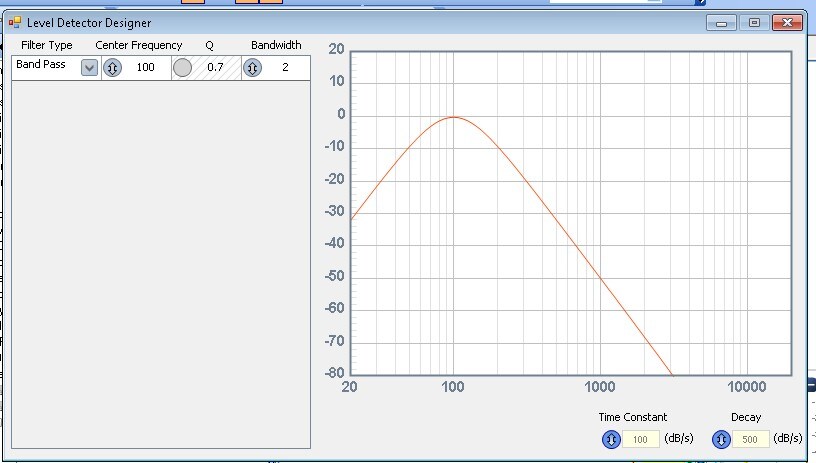Click the Q column header
The height and width of the screenshot is (463, 816).
coord(209,45)
